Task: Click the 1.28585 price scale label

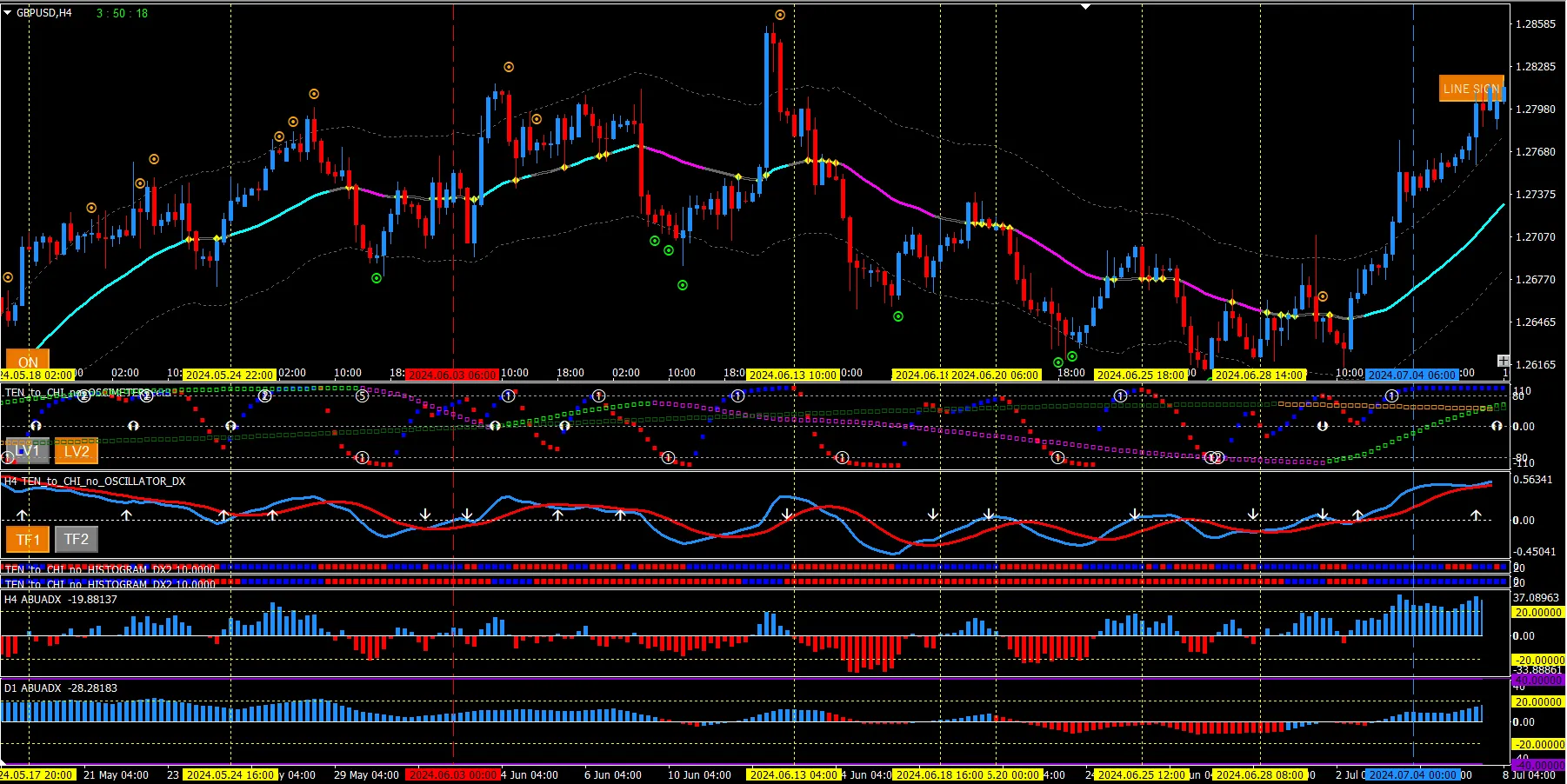Action: point(1536,23)
